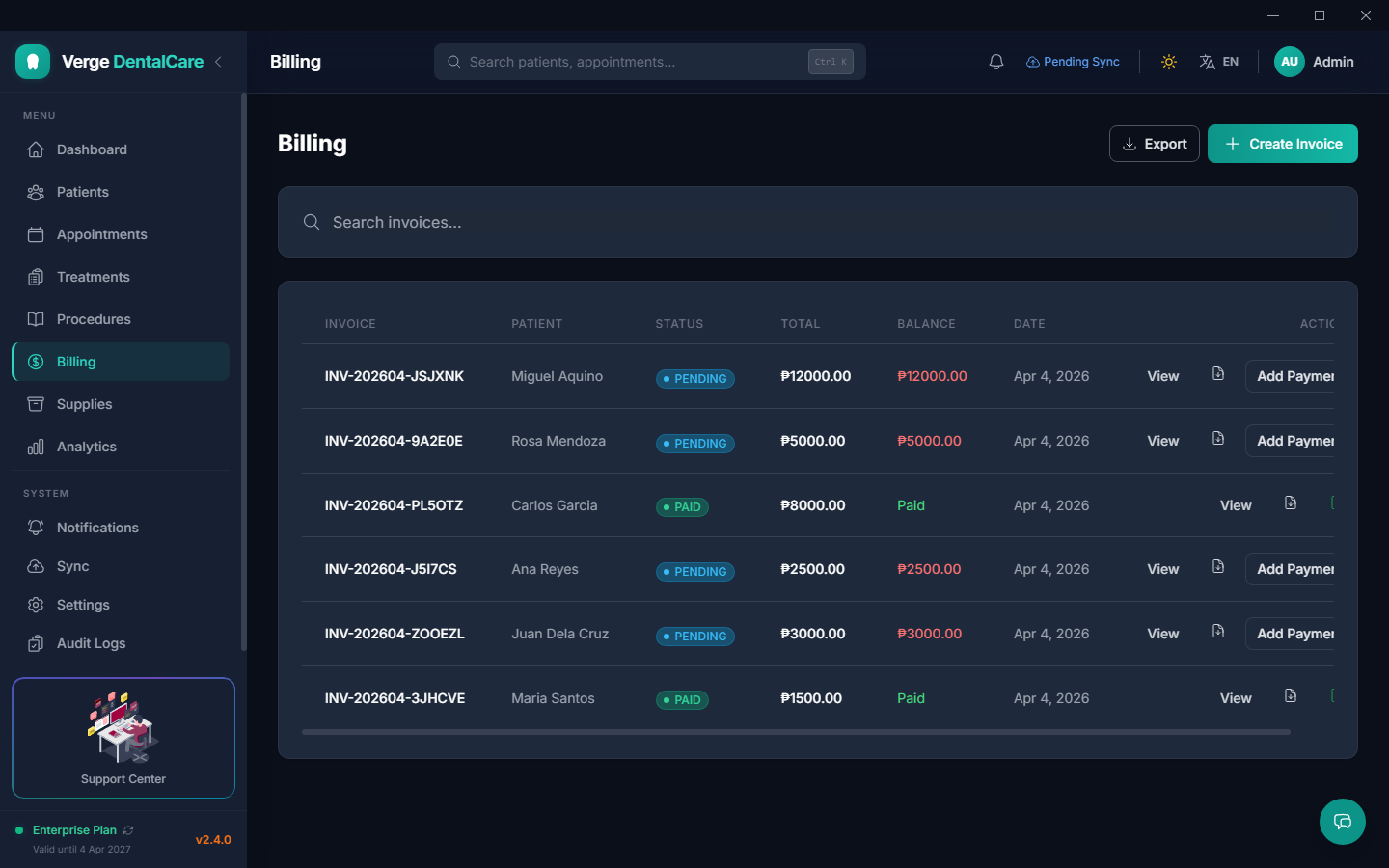Click the STATUS column header
The height and width of the screenshot is (868, 1389).
pos(679,324)
